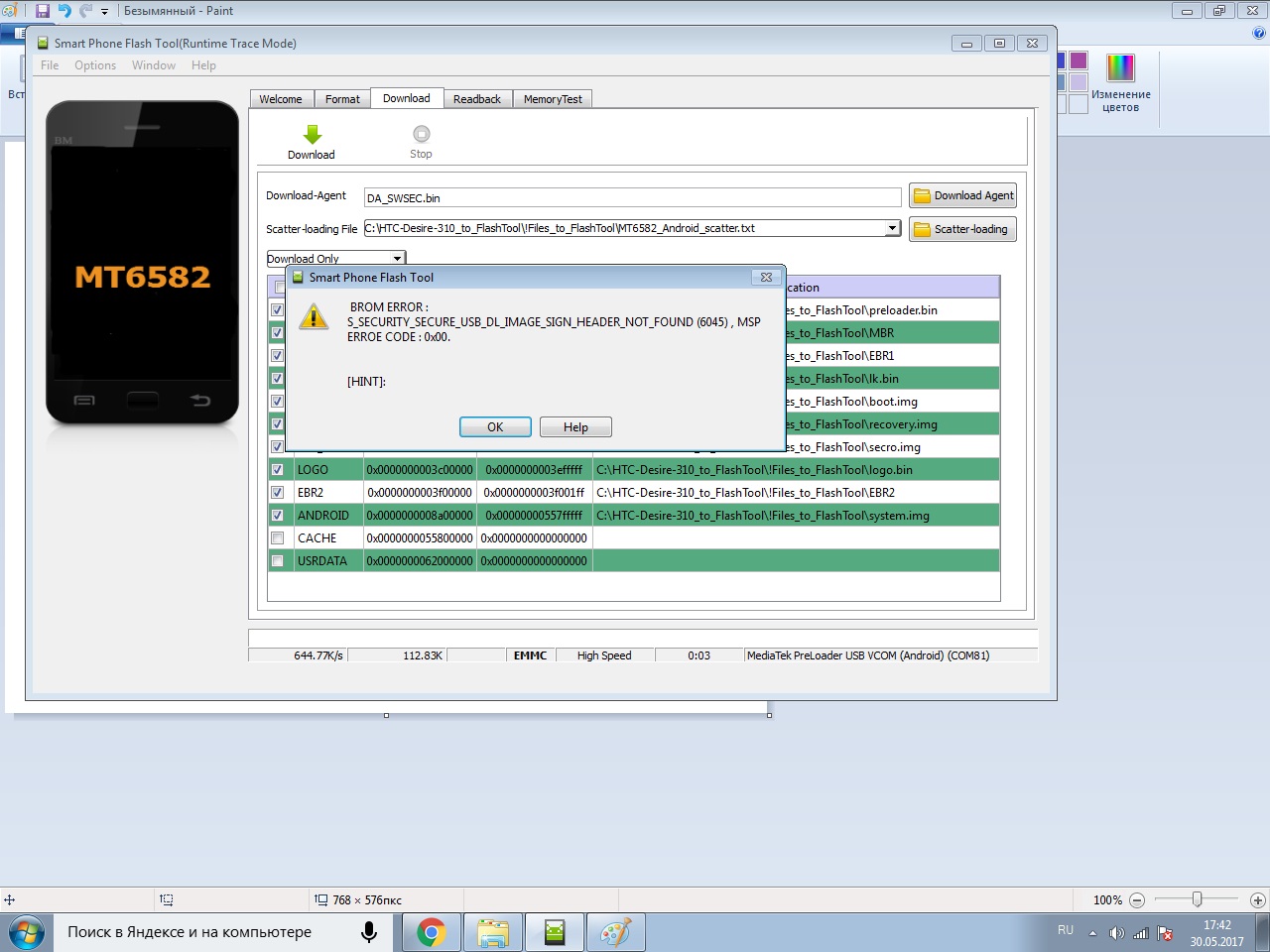Image resolution: width=1270 pixels, height=952 pixels.
Task: Toggle checkbox beside preloader.bin row
Action: (x=277, y=310)
